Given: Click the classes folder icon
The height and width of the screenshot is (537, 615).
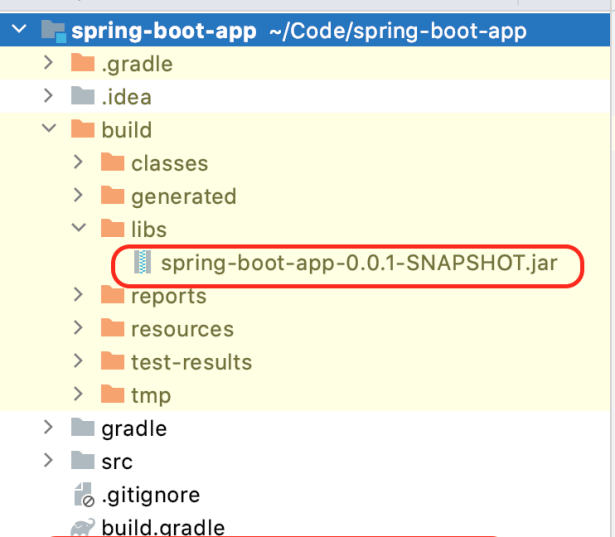Looking at the screenshot, I should coord(113,162).
